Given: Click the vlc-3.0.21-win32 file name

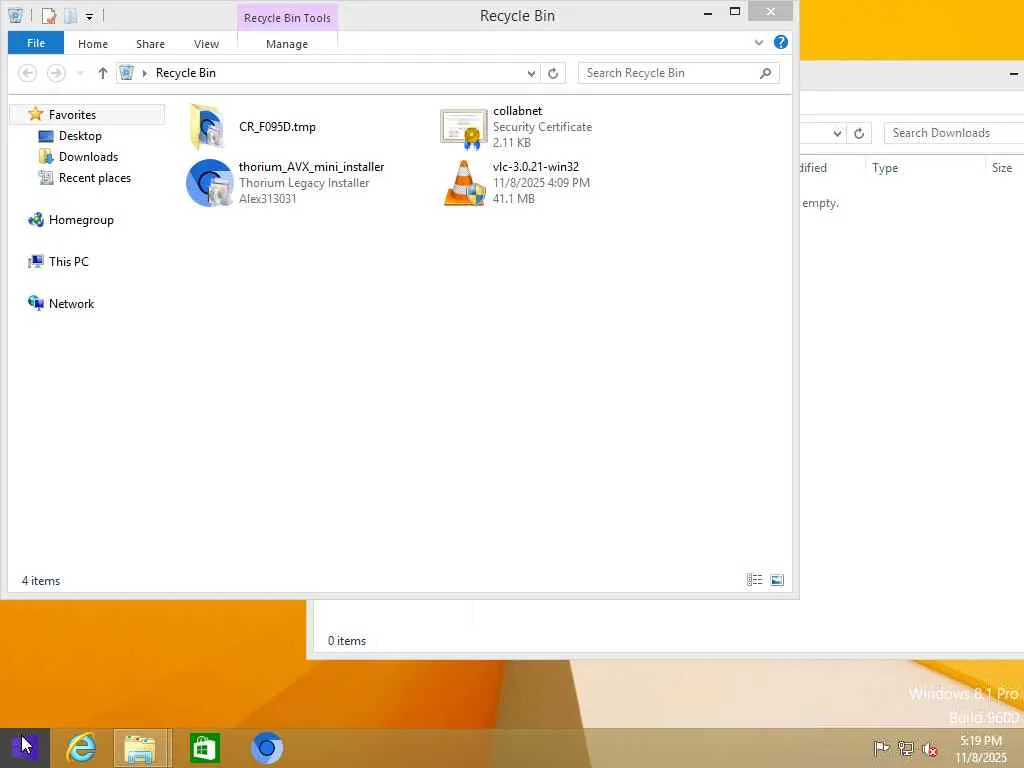Looking at the screenshot, I should [536, 167].
